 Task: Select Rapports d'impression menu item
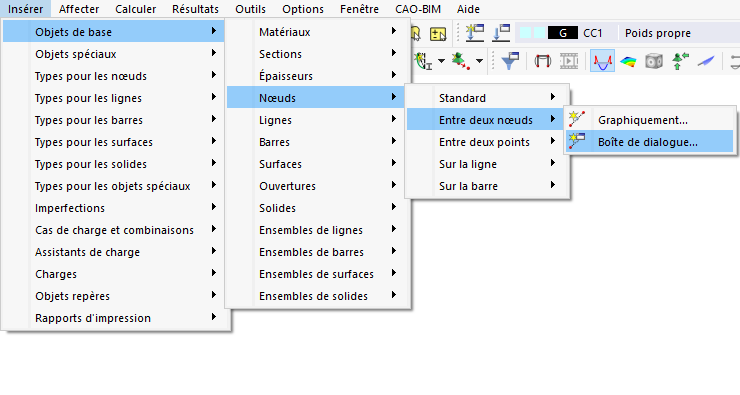pos(116,318)
